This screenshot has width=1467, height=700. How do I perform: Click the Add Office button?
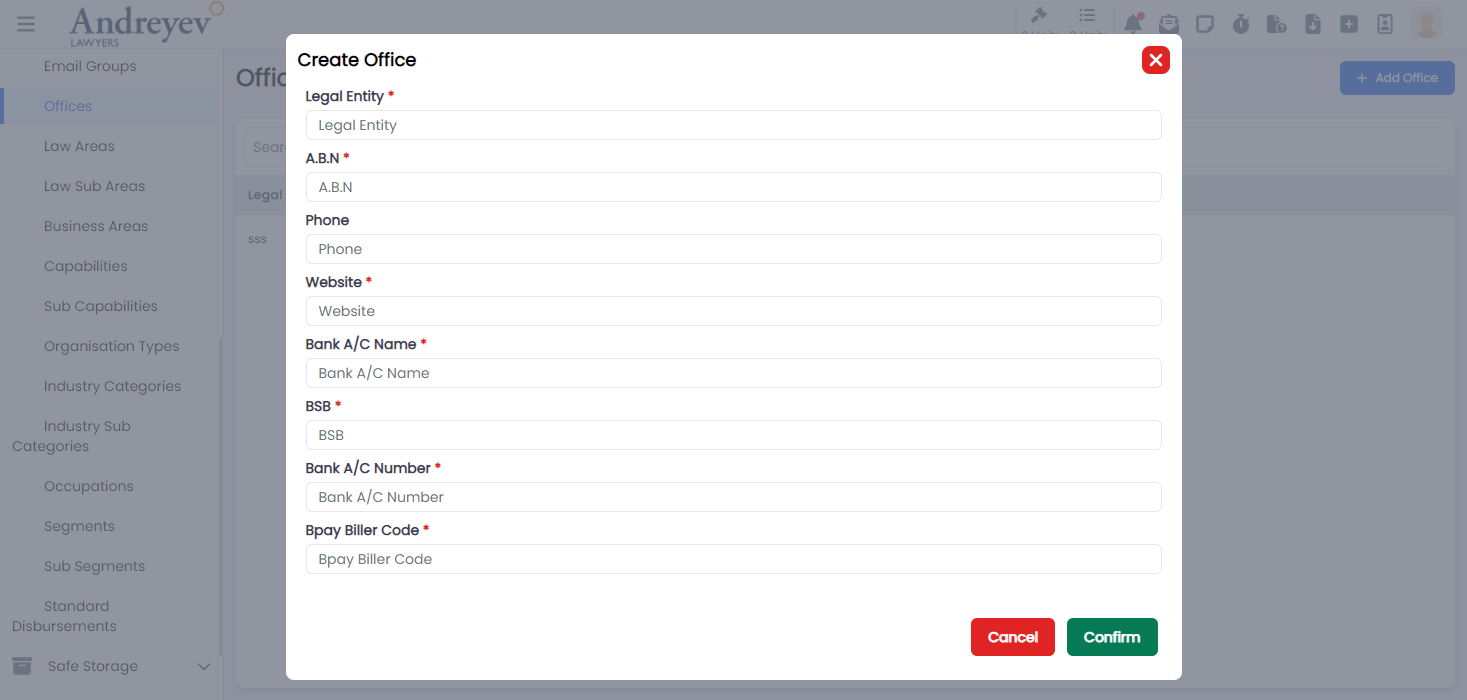coord(1397,77)
